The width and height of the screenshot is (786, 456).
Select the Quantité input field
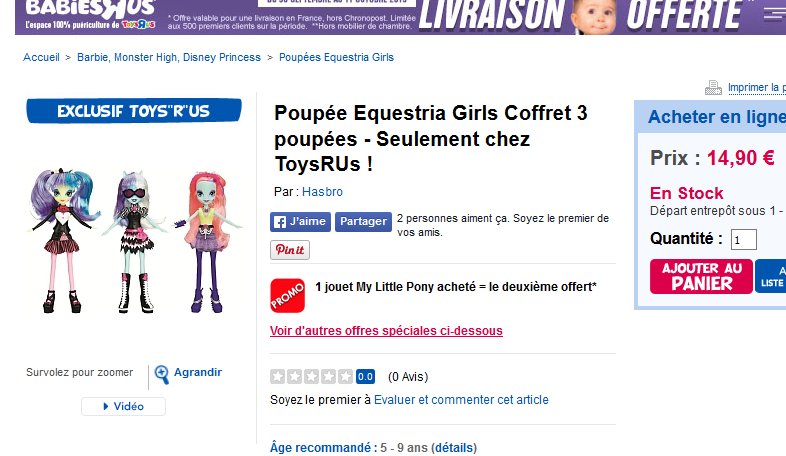[x=743, y=240]
